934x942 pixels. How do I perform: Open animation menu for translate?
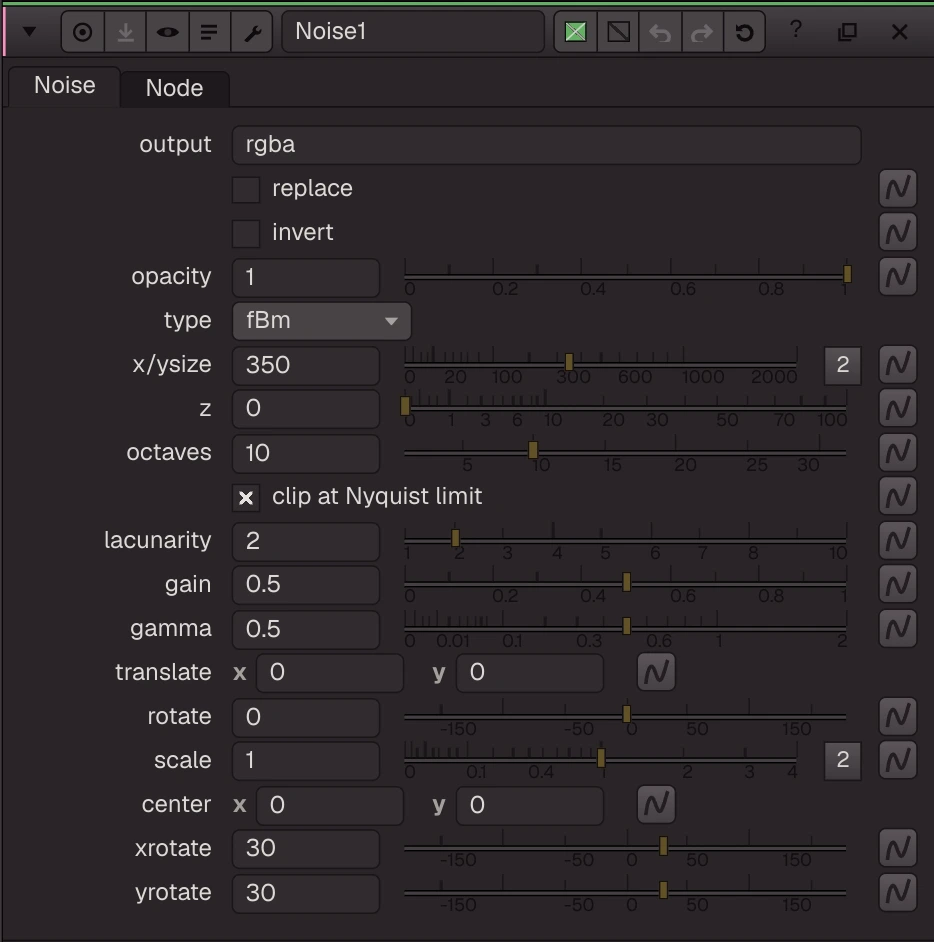656,672
